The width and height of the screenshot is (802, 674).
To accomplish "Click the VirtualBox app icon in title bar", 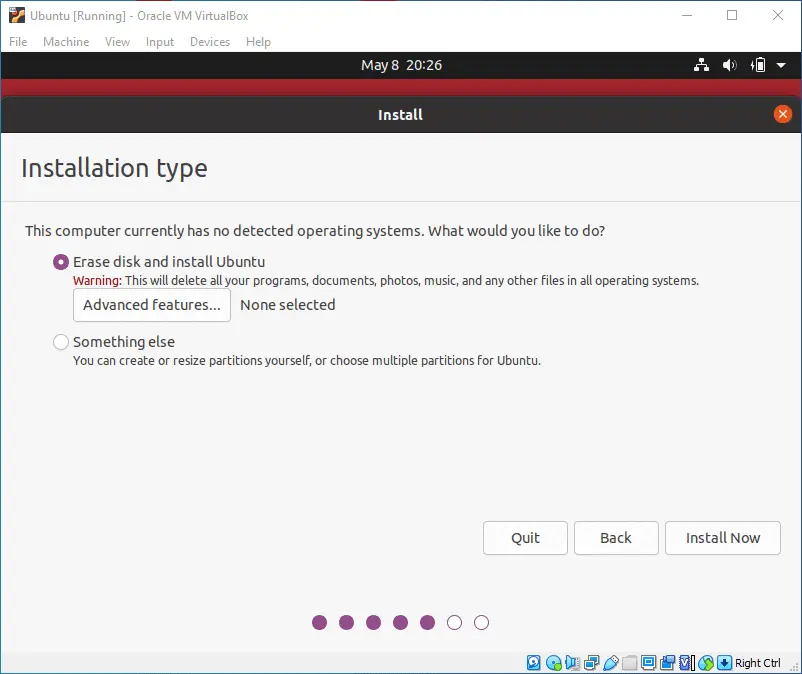I will [x=16, y=15].
